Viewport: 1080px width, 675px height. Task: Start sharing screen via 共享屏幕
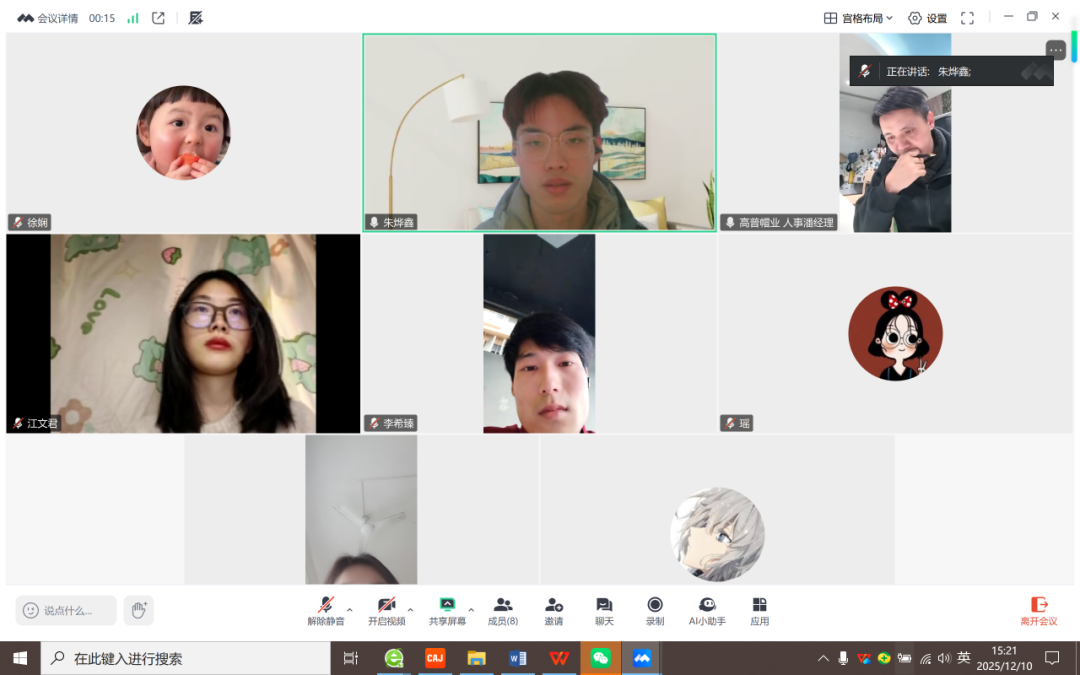click(x=447, y=610)
